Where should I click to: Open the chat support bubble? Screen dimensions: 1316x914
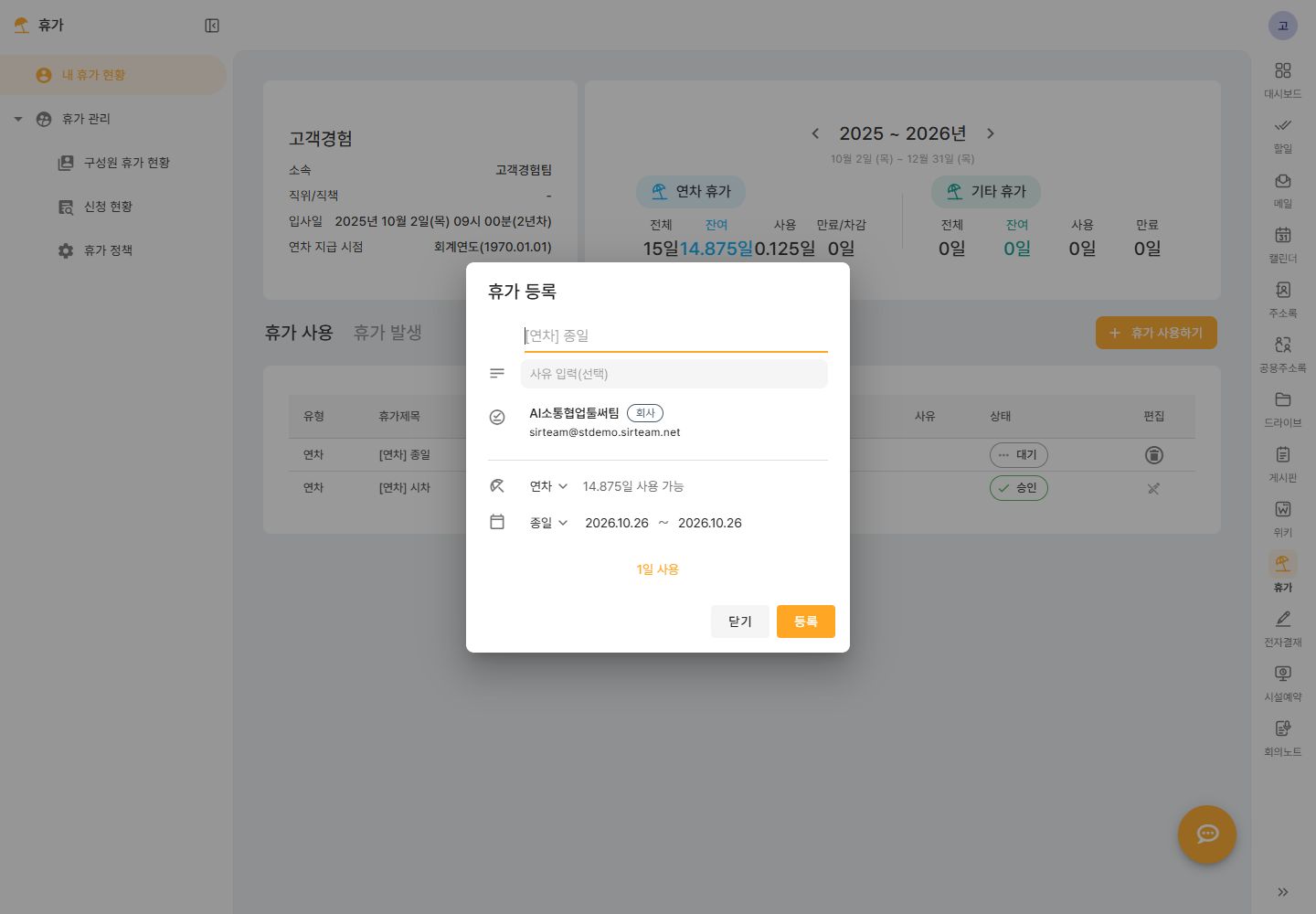click(x=1207, y=834)
